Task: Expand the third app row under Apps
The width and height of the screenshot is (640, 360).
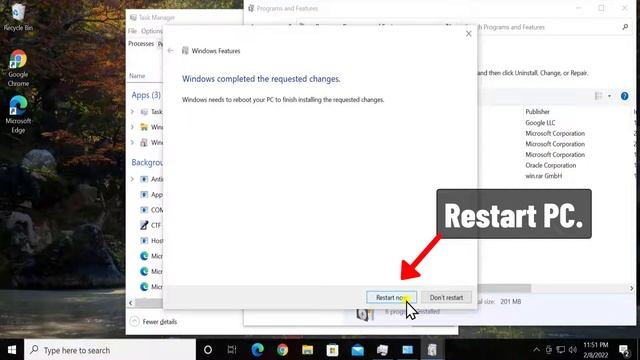Action: [132, 142]
